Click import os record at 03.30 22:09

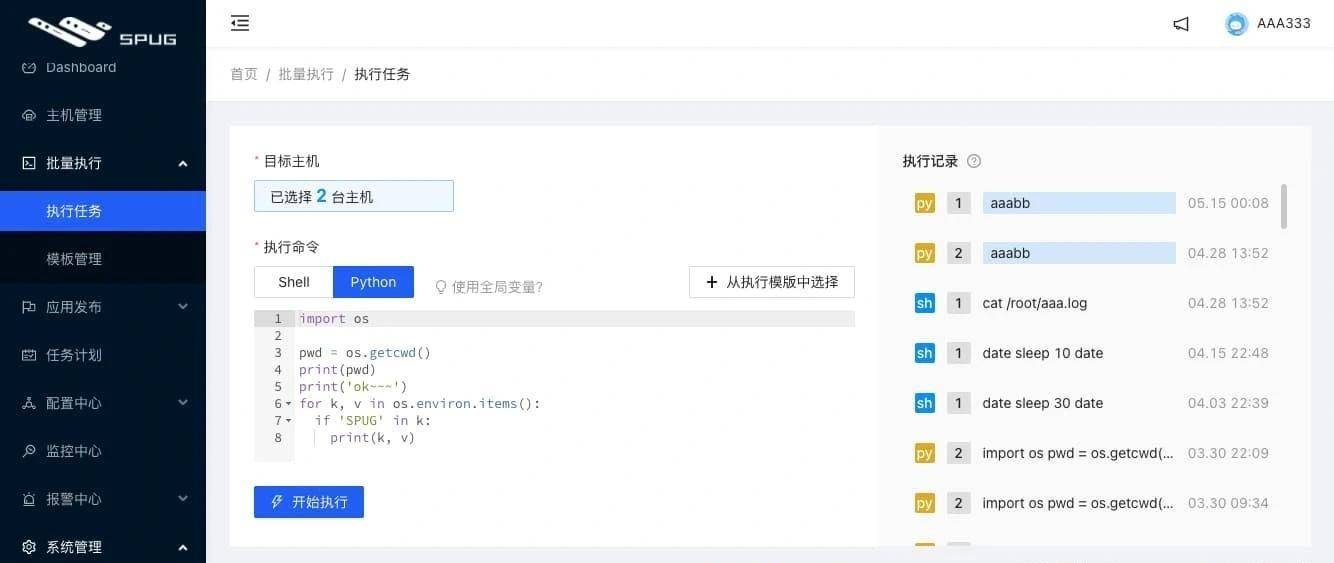[x=1078, y=453]
